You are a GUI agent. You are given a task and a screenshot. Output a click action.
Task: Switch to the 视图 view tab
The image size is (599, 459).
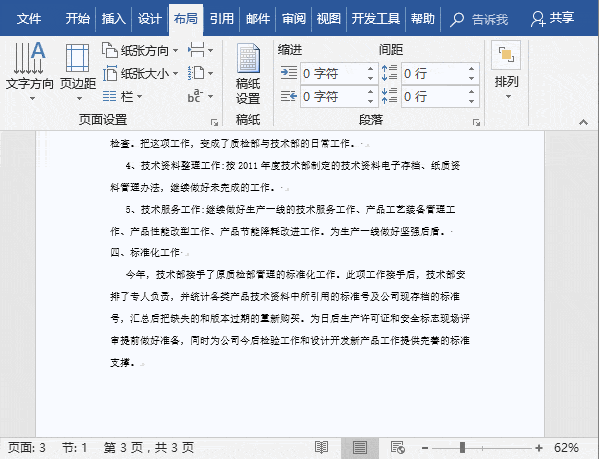pyautogui.click(x=329, y=18)
